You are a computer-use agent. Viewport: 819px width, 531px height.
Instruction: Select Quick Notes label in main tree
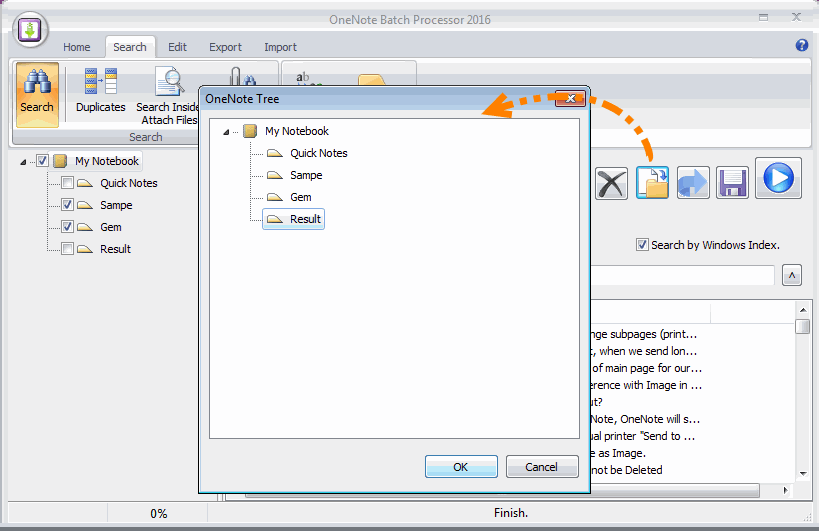tap(129, 183)
